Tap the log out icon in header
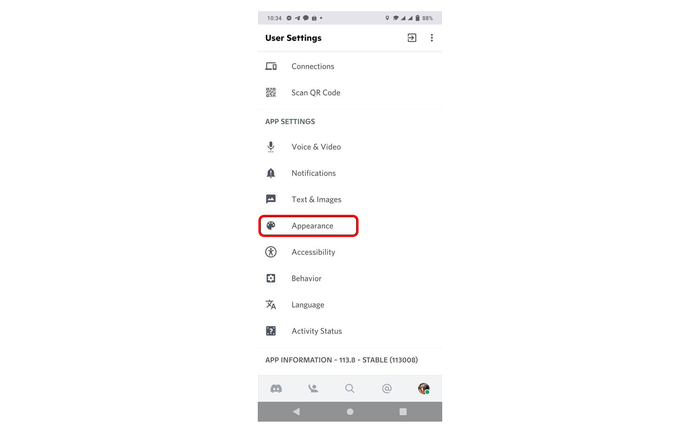This screenshot has height=433, width=700. 412,38
